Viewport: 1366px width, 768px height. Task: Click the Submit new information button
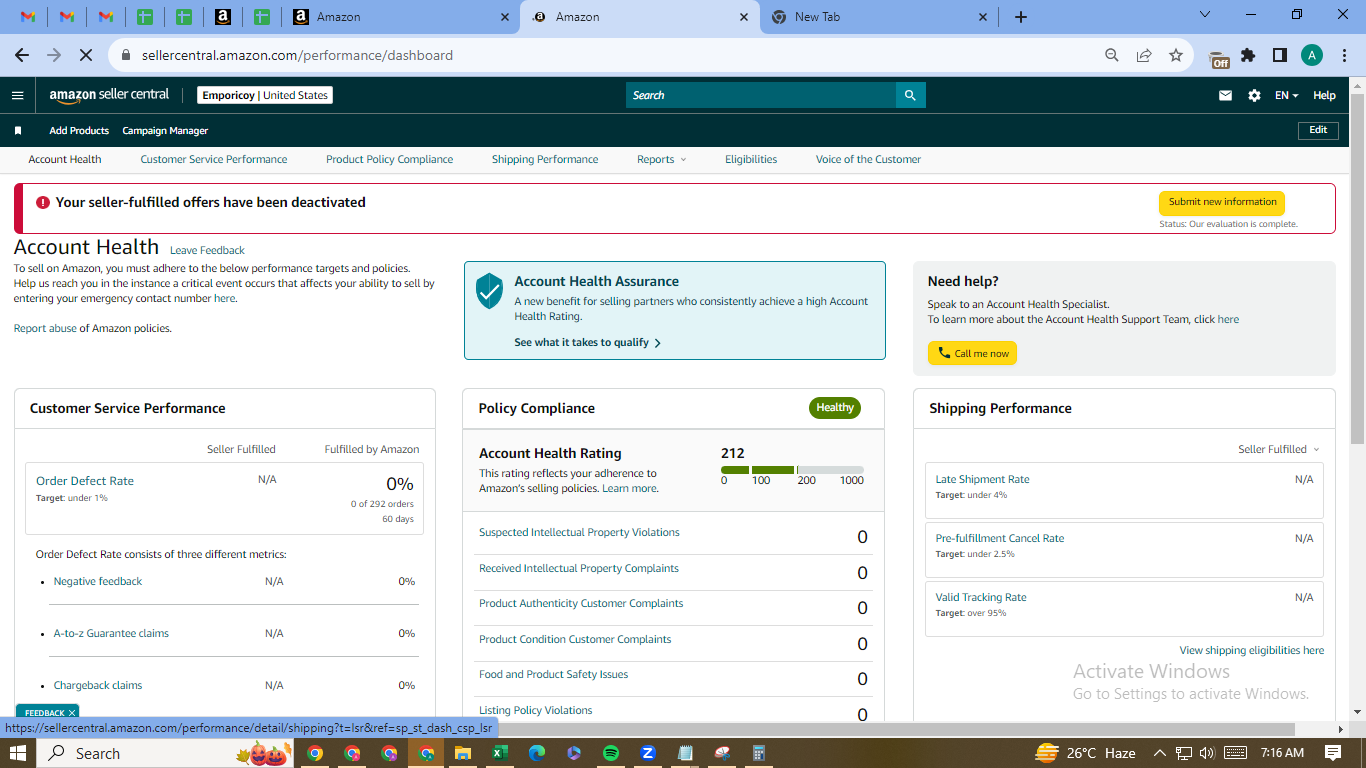click(1222, 202)
